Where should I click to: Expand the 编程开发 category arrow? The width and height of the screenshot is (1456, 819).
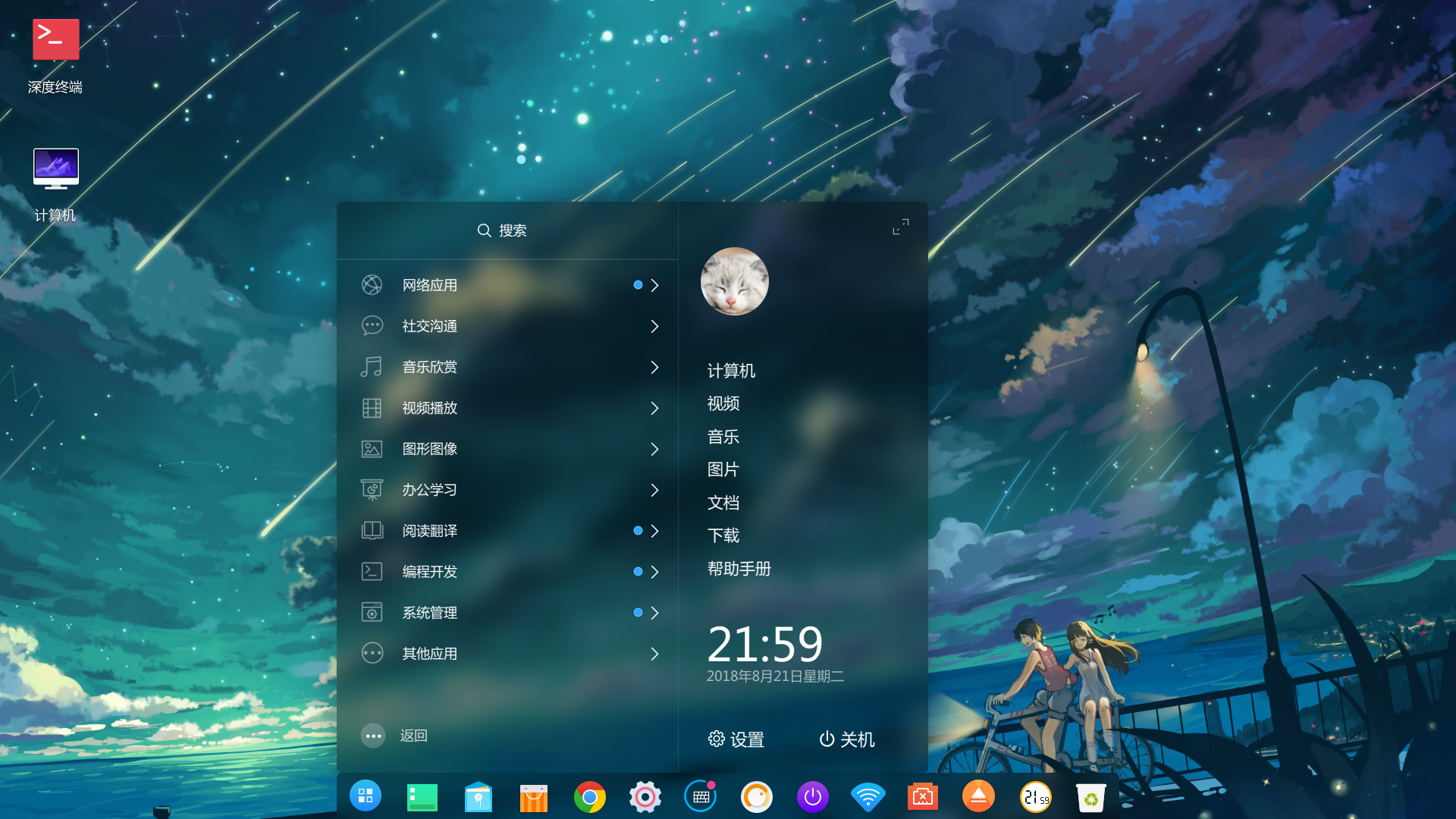click(654, 572)
